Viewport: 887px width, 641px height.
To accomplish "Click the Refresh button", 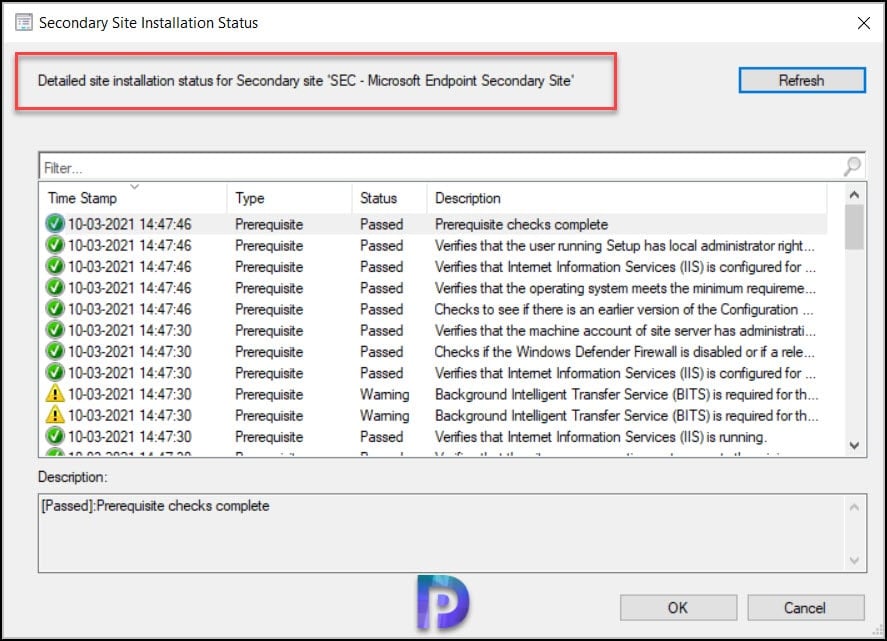I will [x=802, y=80].
